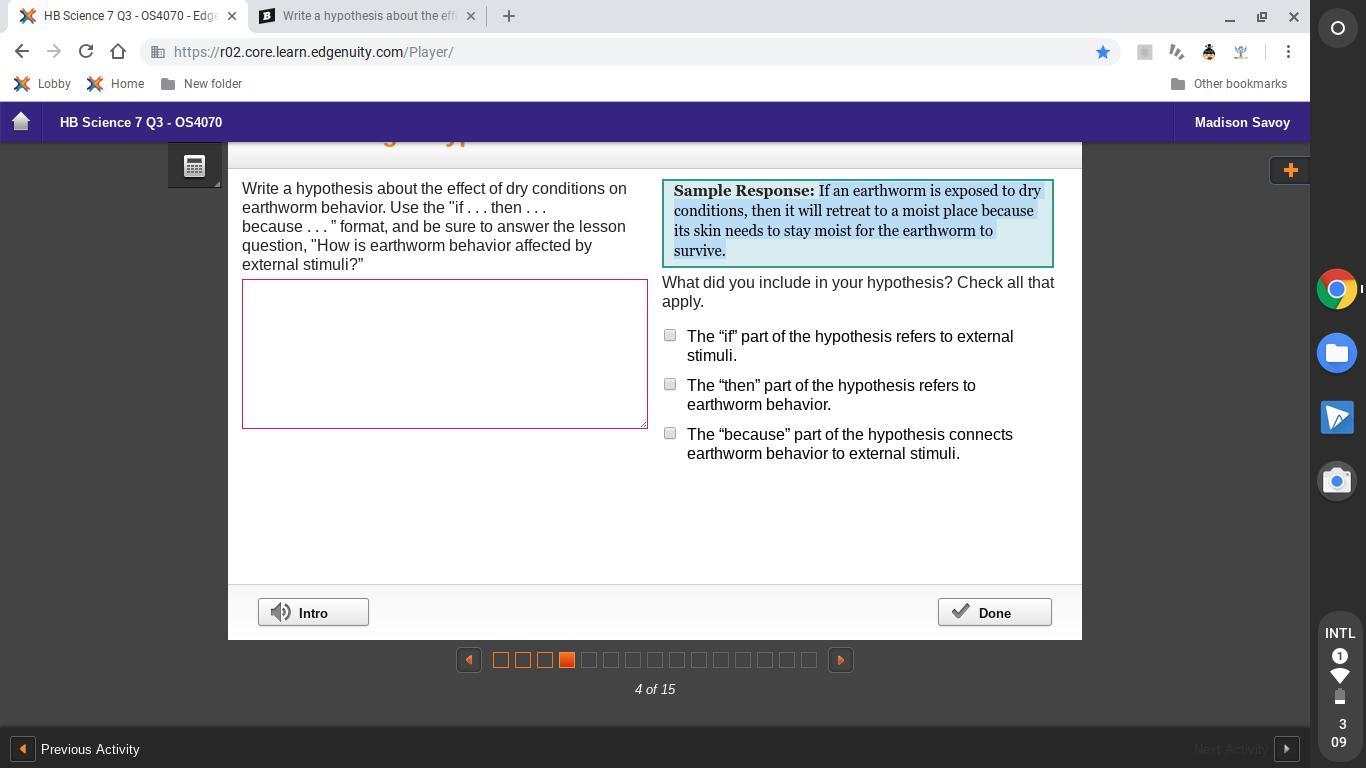Open Chrome from the shelf
The width and height of the screenshot is (1366, 768).
tap(1337, 289)
